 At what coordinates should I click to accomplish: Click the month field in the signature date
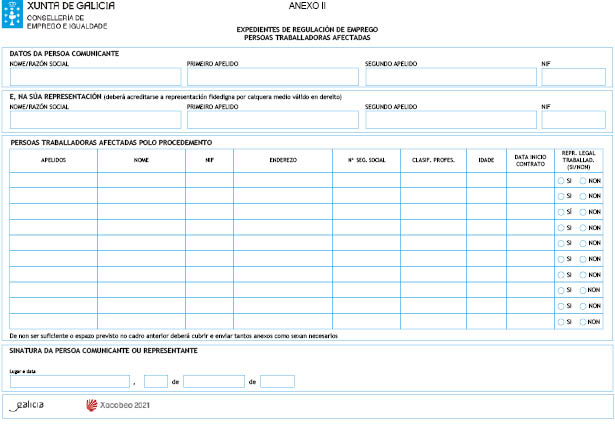click(x=213, y=382)
